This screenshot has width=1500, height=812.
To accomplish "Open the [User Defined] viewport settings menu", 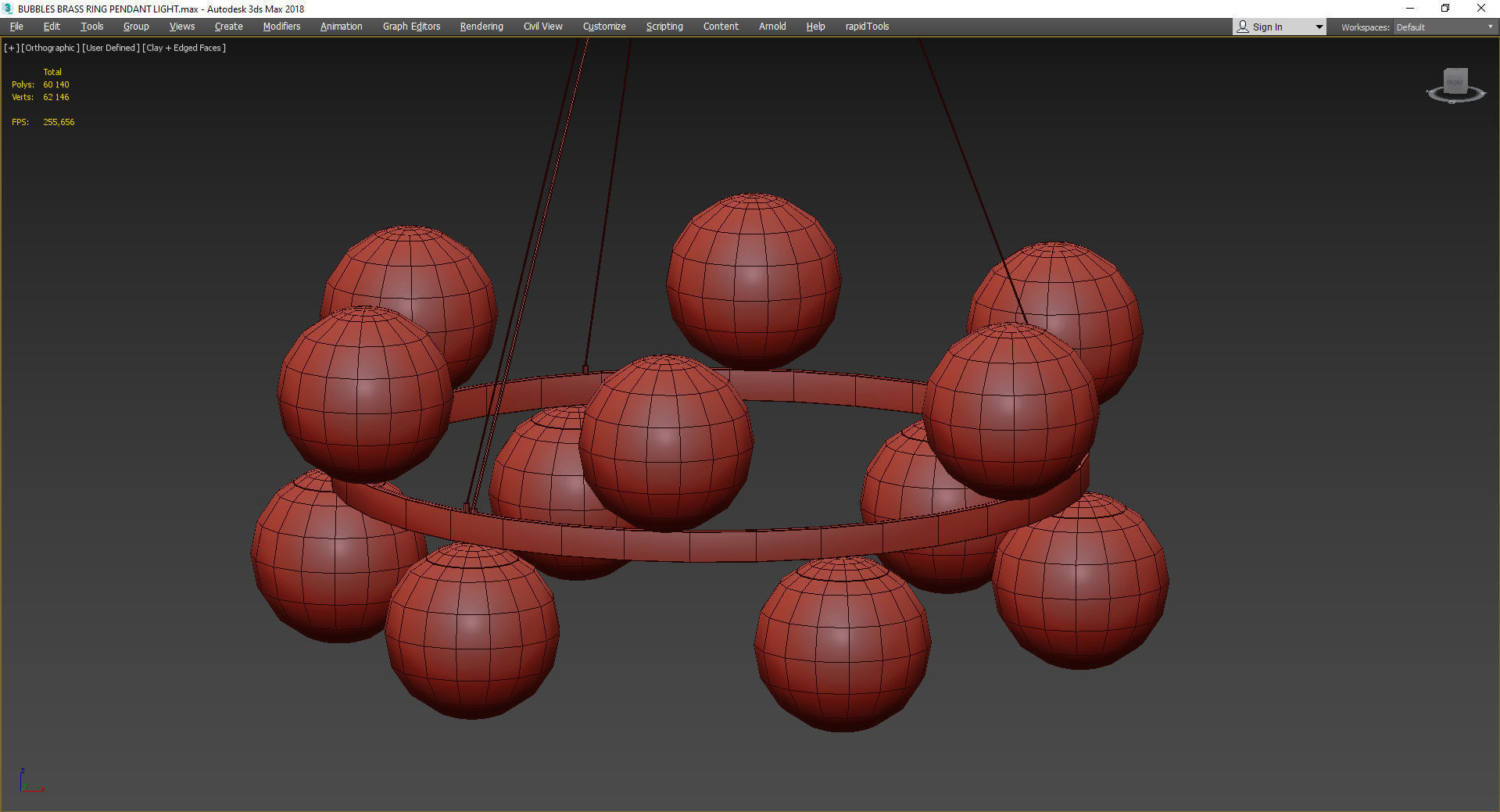I will (x=111, y=48).
